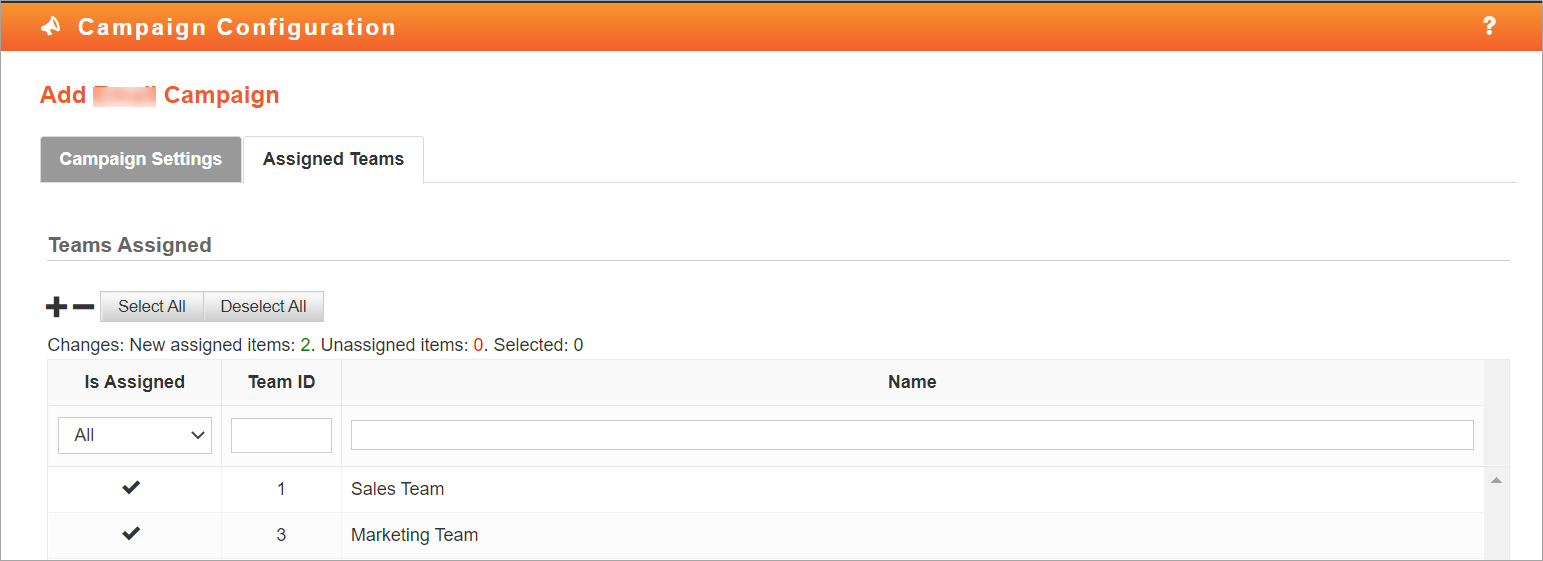Switch to the Campaign Settings tab
Viewport: 1543px width, 561px height.
[141, 159]
